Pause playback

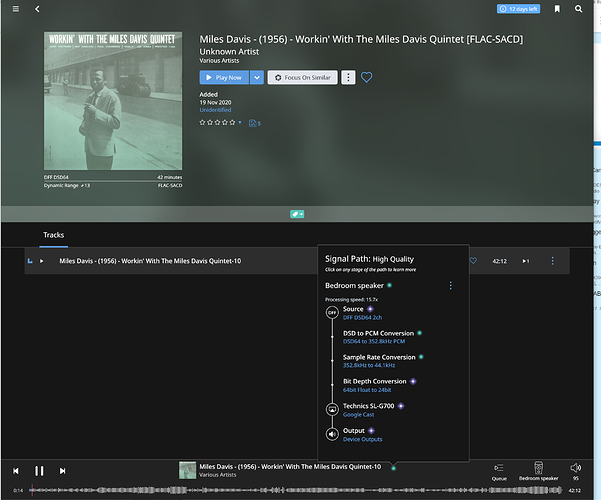click(39, 471)
